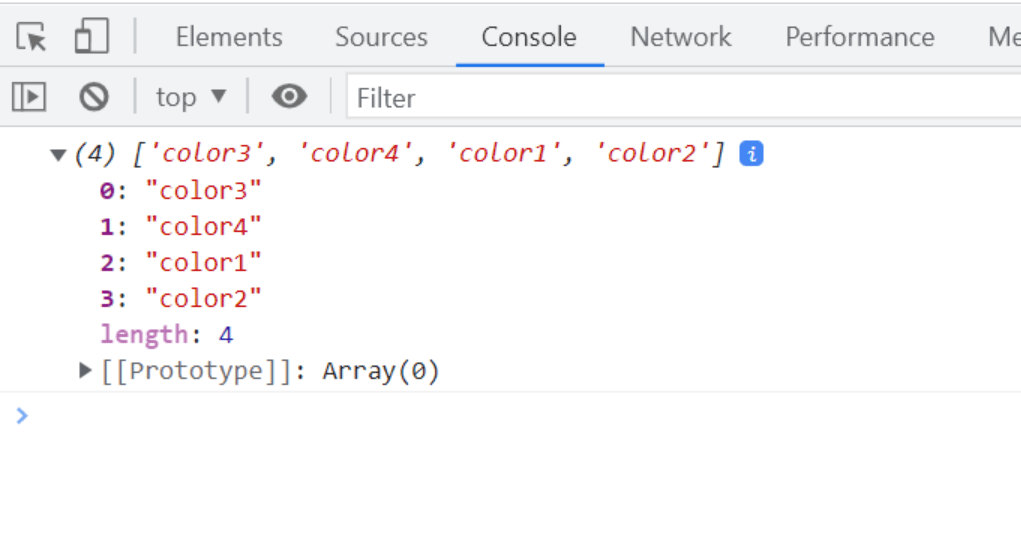Click the blue array info icon
1021x541 pixels.
coord(751,154)
